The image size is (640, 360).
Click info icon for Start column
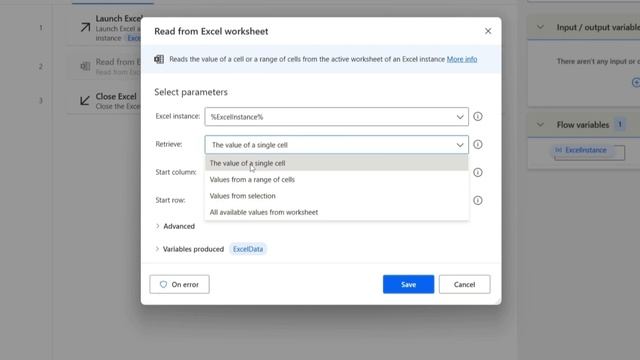pos(478,172)
